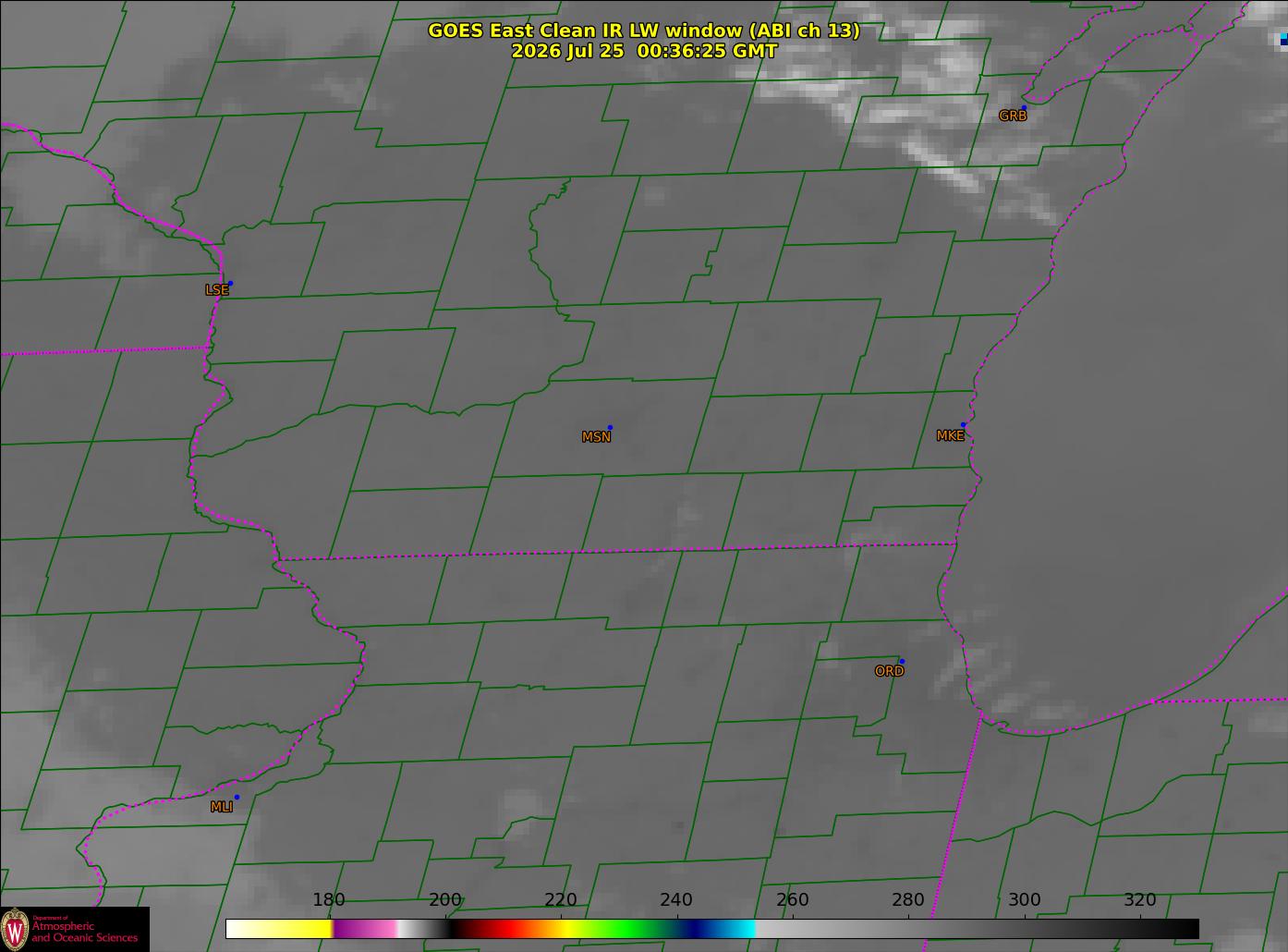
Task: Click the MLI station marker dot
Action: tap(237, 798)
